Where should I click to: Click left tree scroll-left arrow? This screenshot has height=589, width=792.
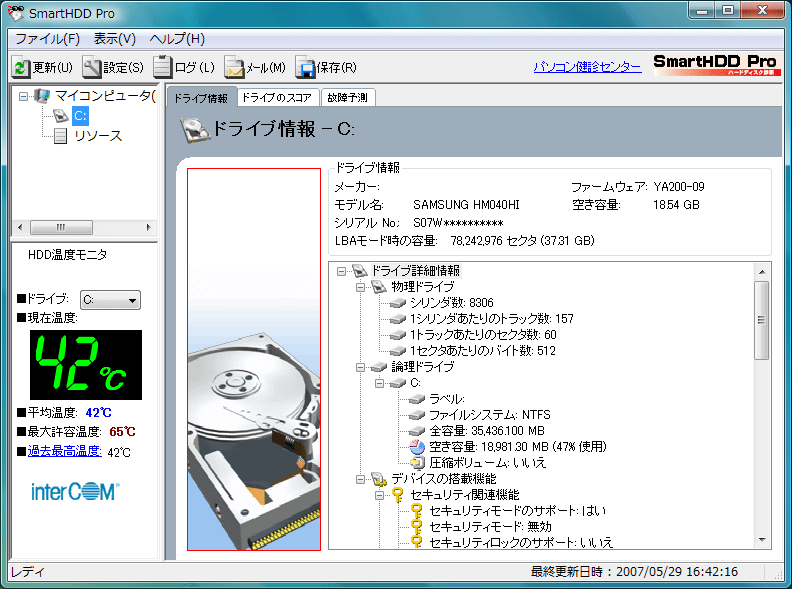click(x=20, y=227)
